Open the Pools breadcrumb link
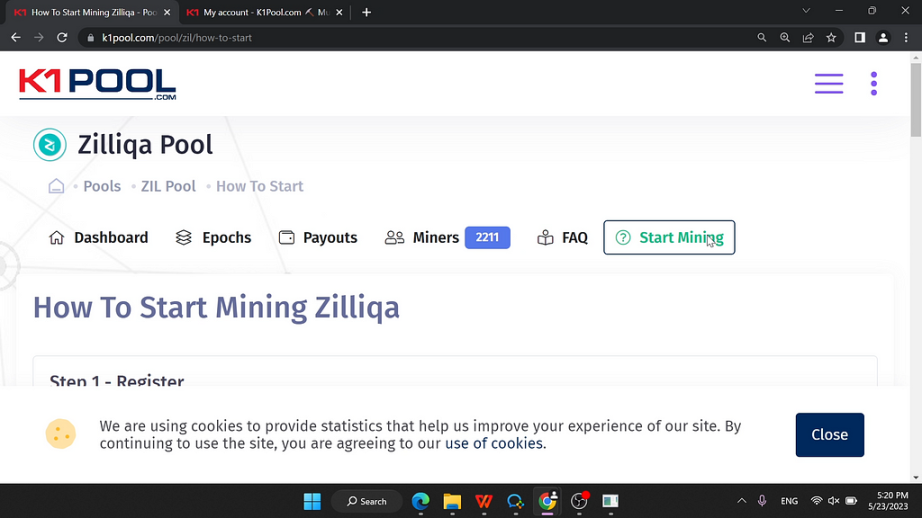The width and height of the screenshot is (922, 518). pos(102,186)
